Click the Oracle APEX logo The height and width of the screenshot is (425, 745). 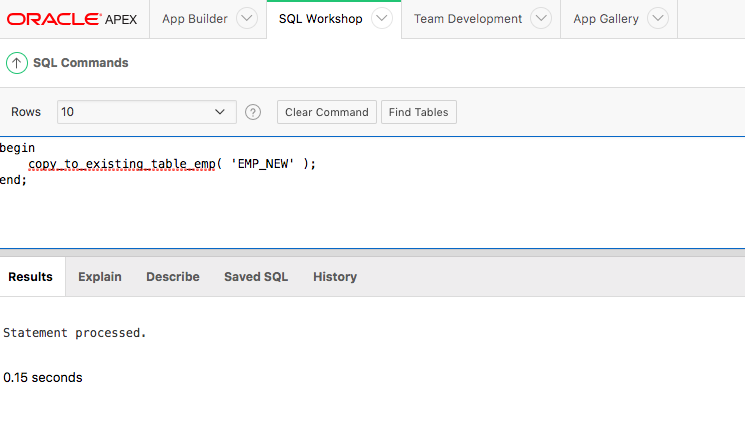pos(72,19)
